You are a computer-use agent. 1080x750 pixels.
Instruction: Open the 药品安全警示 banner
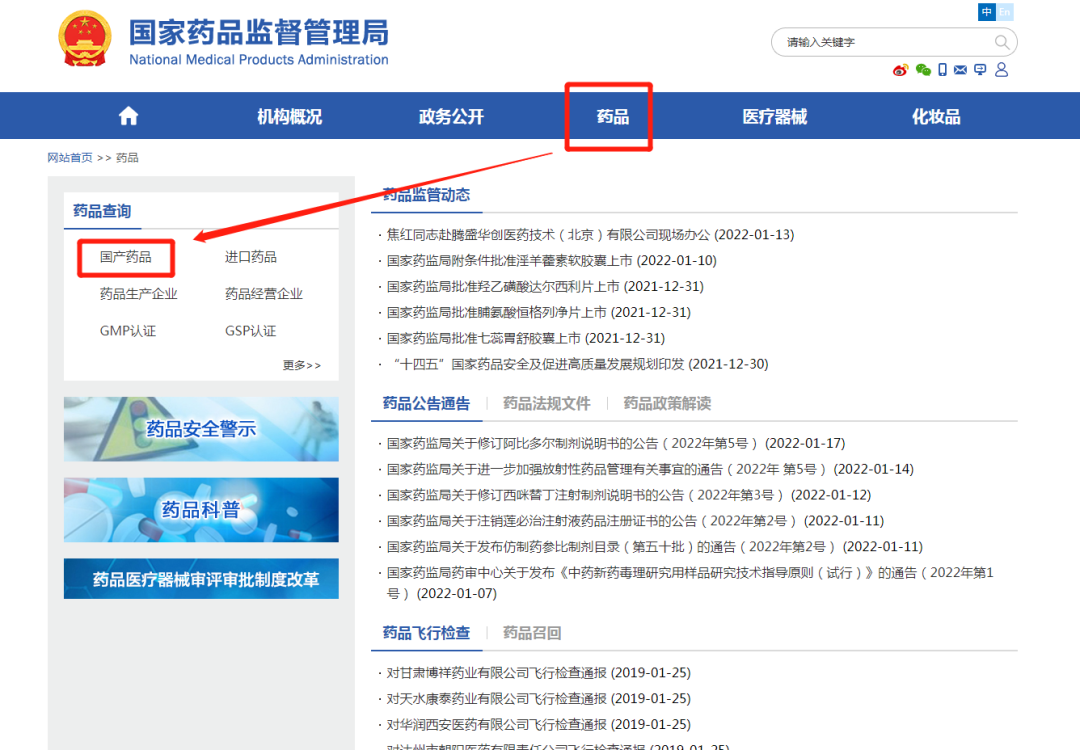(201, 429)
